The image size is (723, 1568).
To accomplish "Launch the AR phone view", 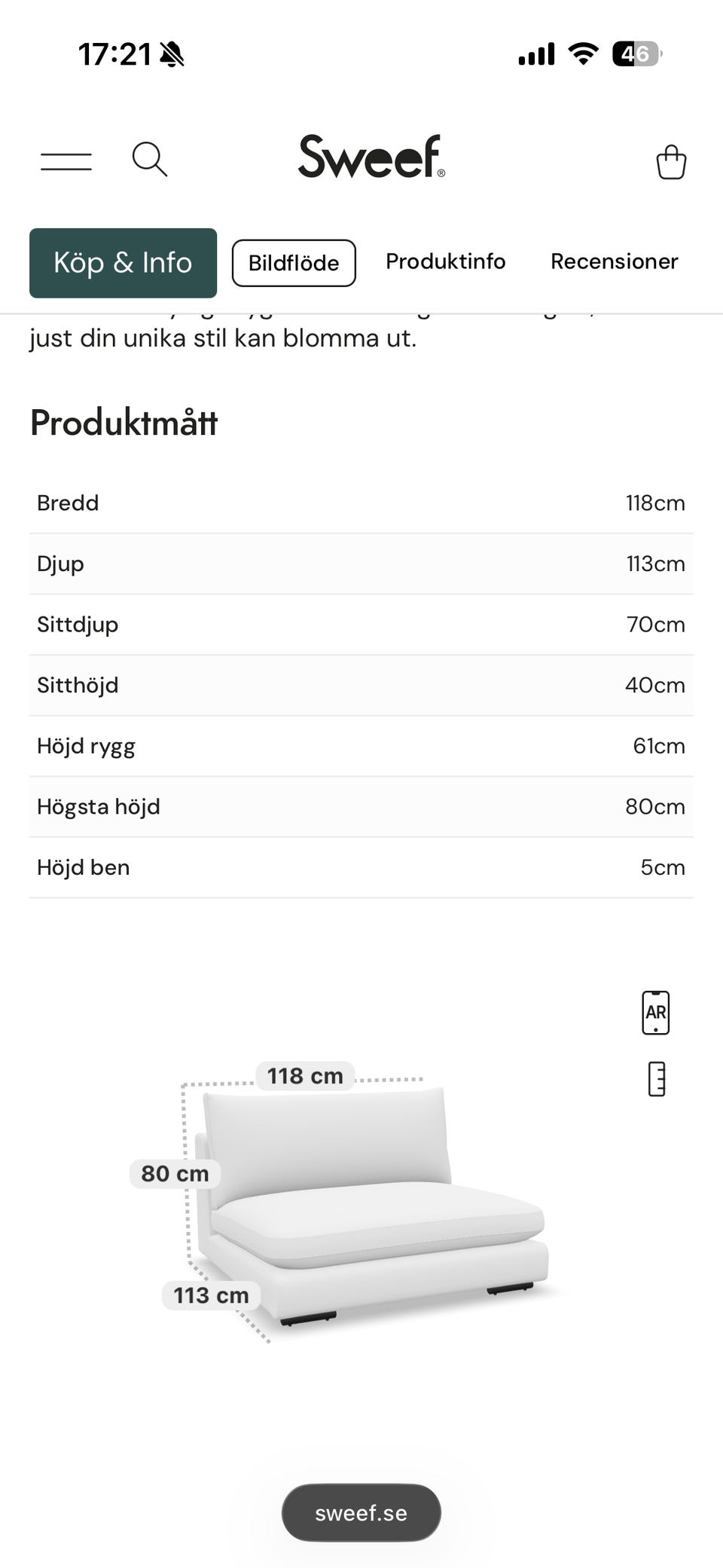I will [x=655, y=1013].
